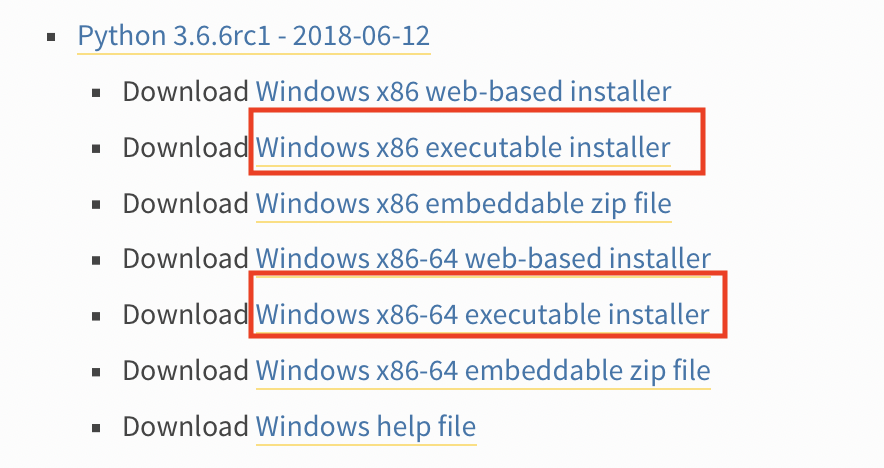Click "Download" word before x86-64 executable installer
884x468 pixels.
[x=185, y=314]
